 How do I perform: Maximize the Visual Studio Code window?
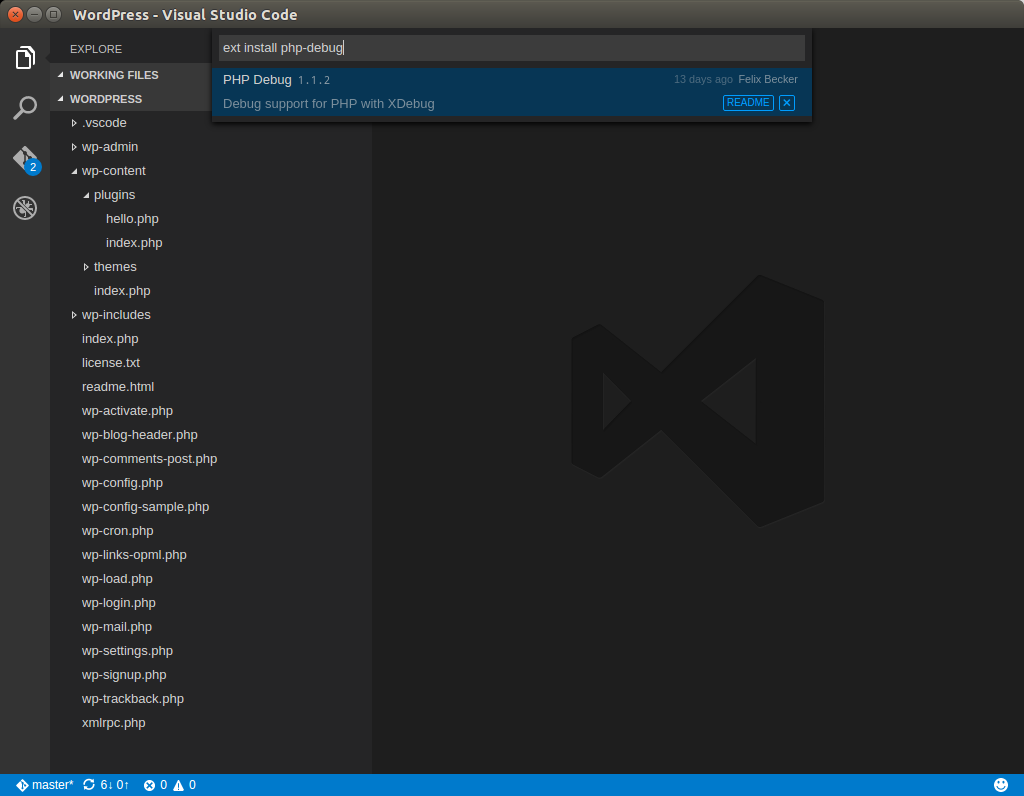[54, 14]
